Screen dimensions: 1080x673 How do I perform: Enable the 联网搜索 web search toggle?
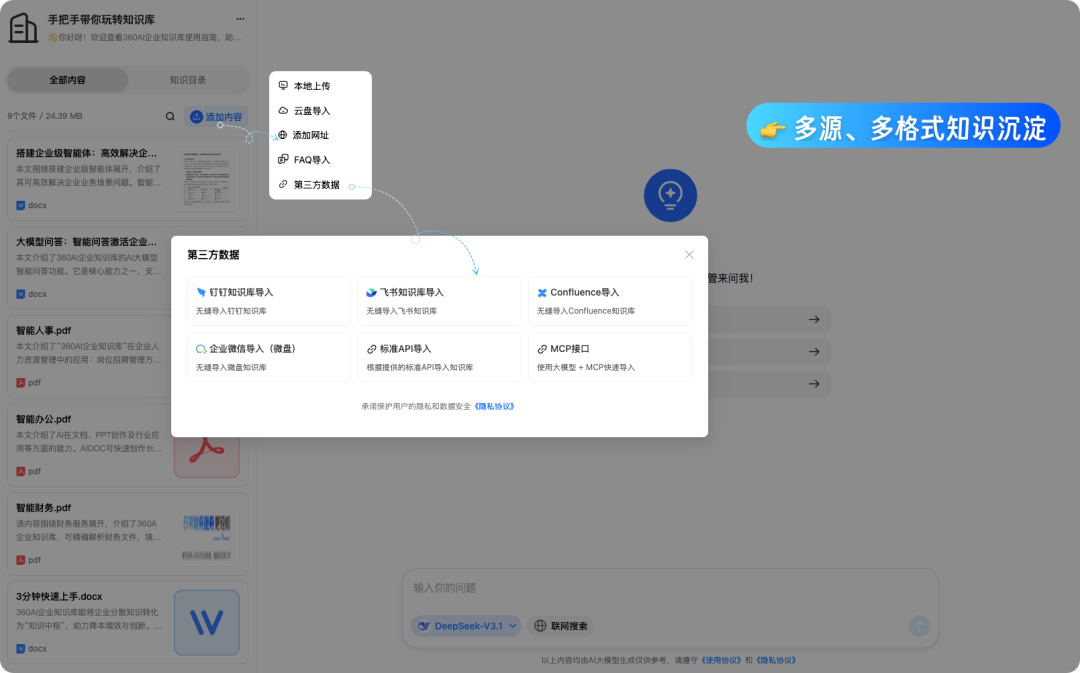pyautogui.click(x=562, y=625)
